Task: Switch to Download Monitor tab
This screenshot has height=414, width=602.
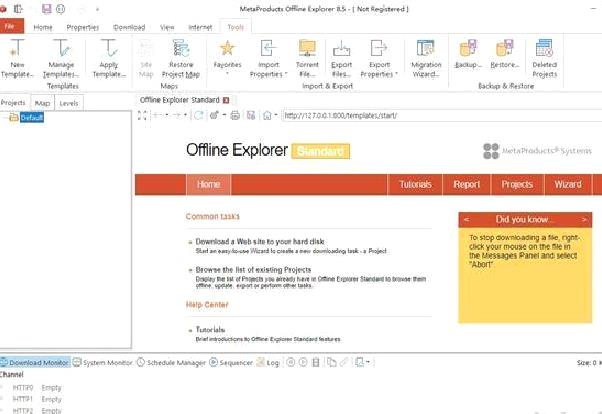Action: click(35, 362)
